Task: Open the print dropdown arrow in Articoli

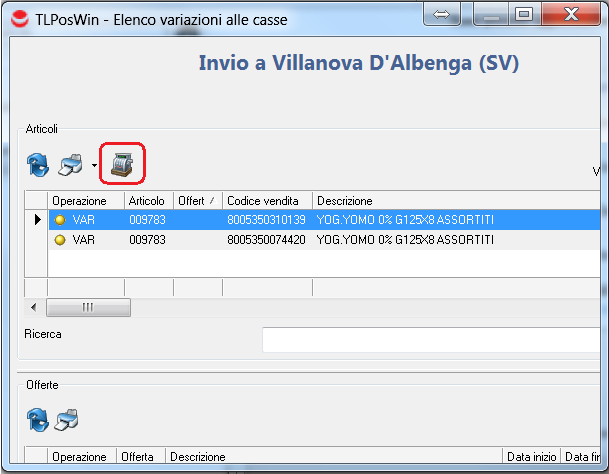Action: click(94, 166)
